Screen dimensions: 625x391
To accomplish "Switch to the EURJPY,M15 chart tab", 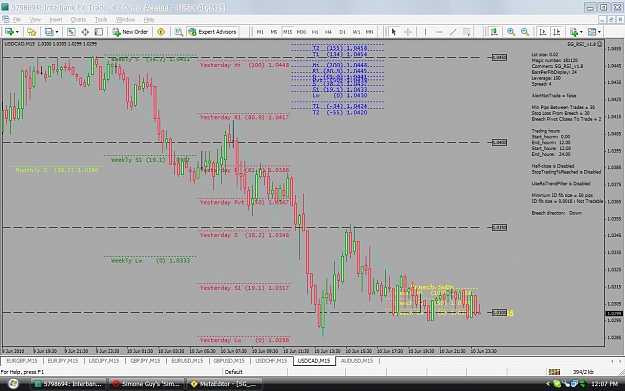I will (63, 361).
